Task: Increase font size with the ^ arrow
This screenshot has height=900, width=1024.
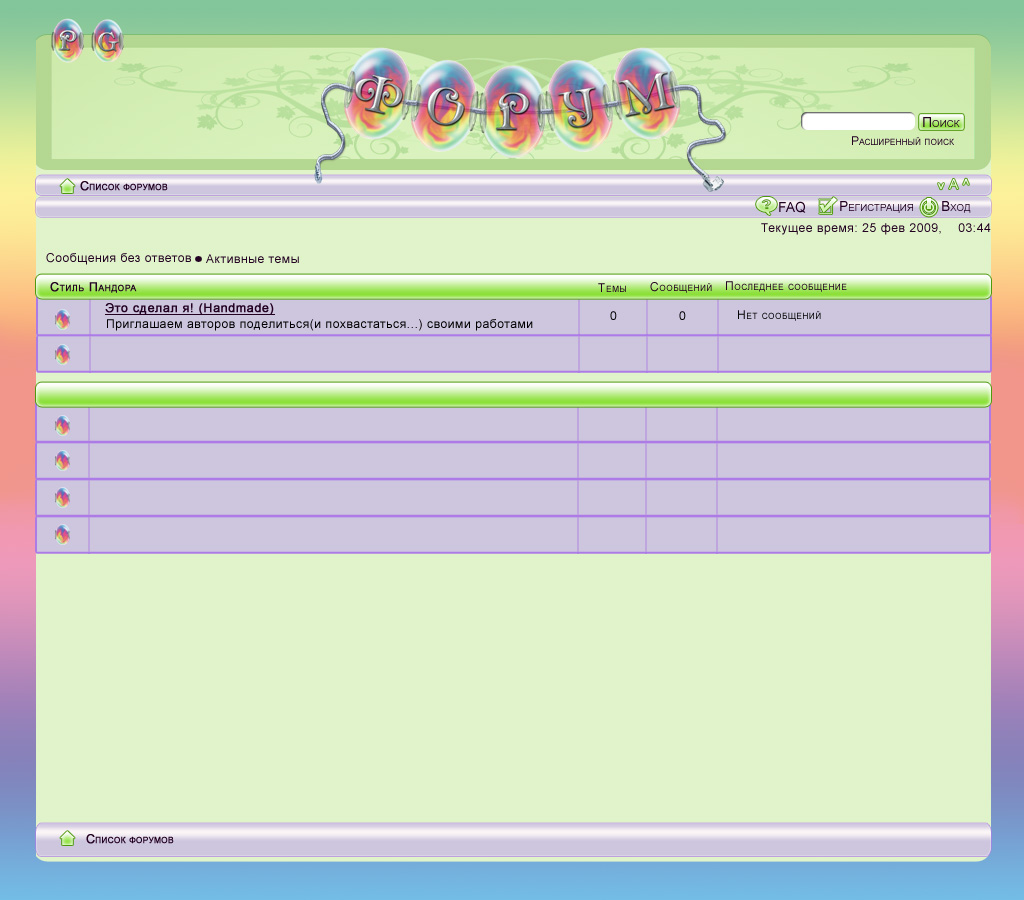Action: [966, 183]
